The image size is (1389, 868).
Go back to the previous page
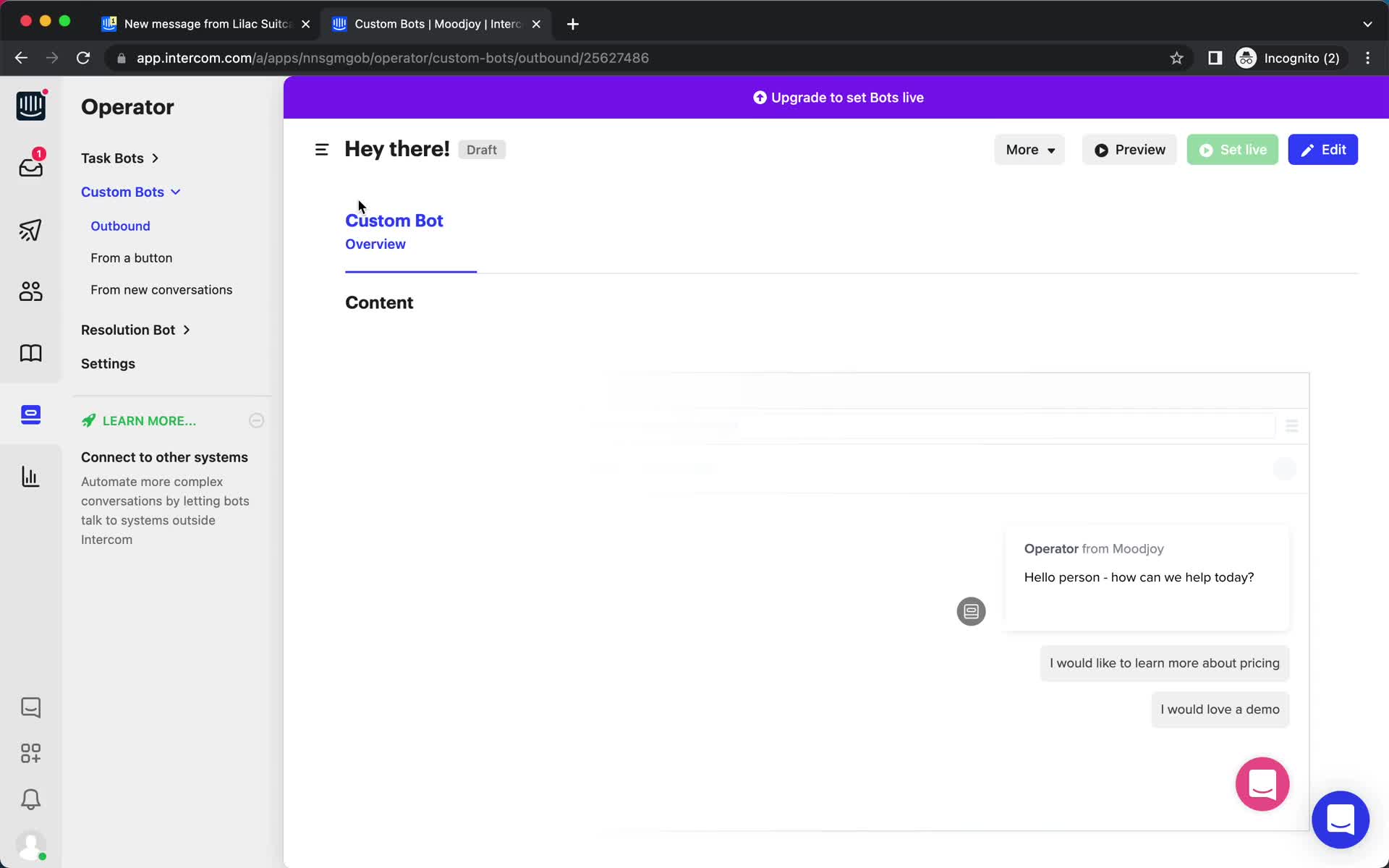click(x=21, y=58)
